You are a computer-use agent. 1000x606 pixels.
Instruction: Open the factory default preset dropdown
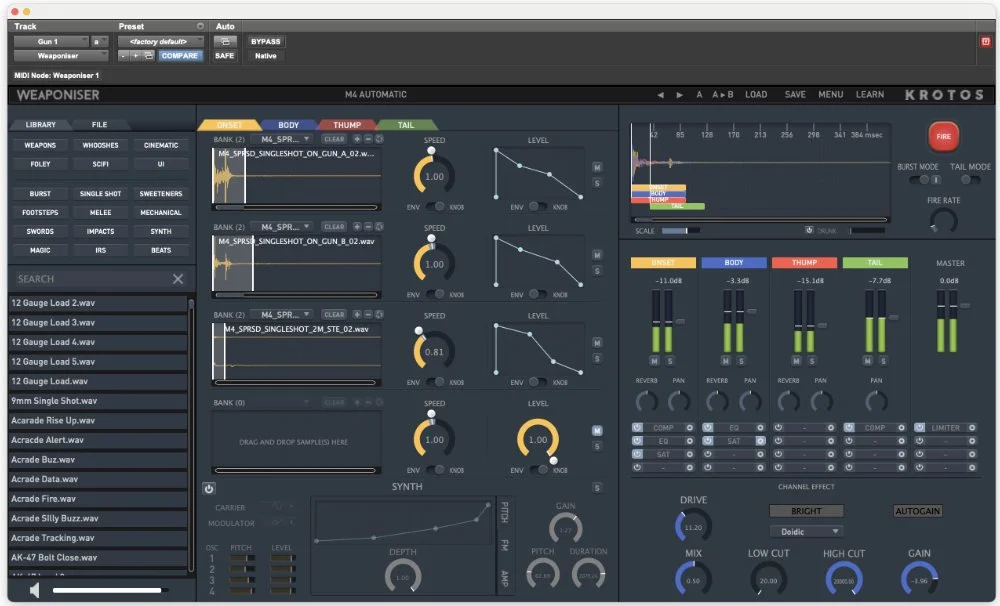161,41
